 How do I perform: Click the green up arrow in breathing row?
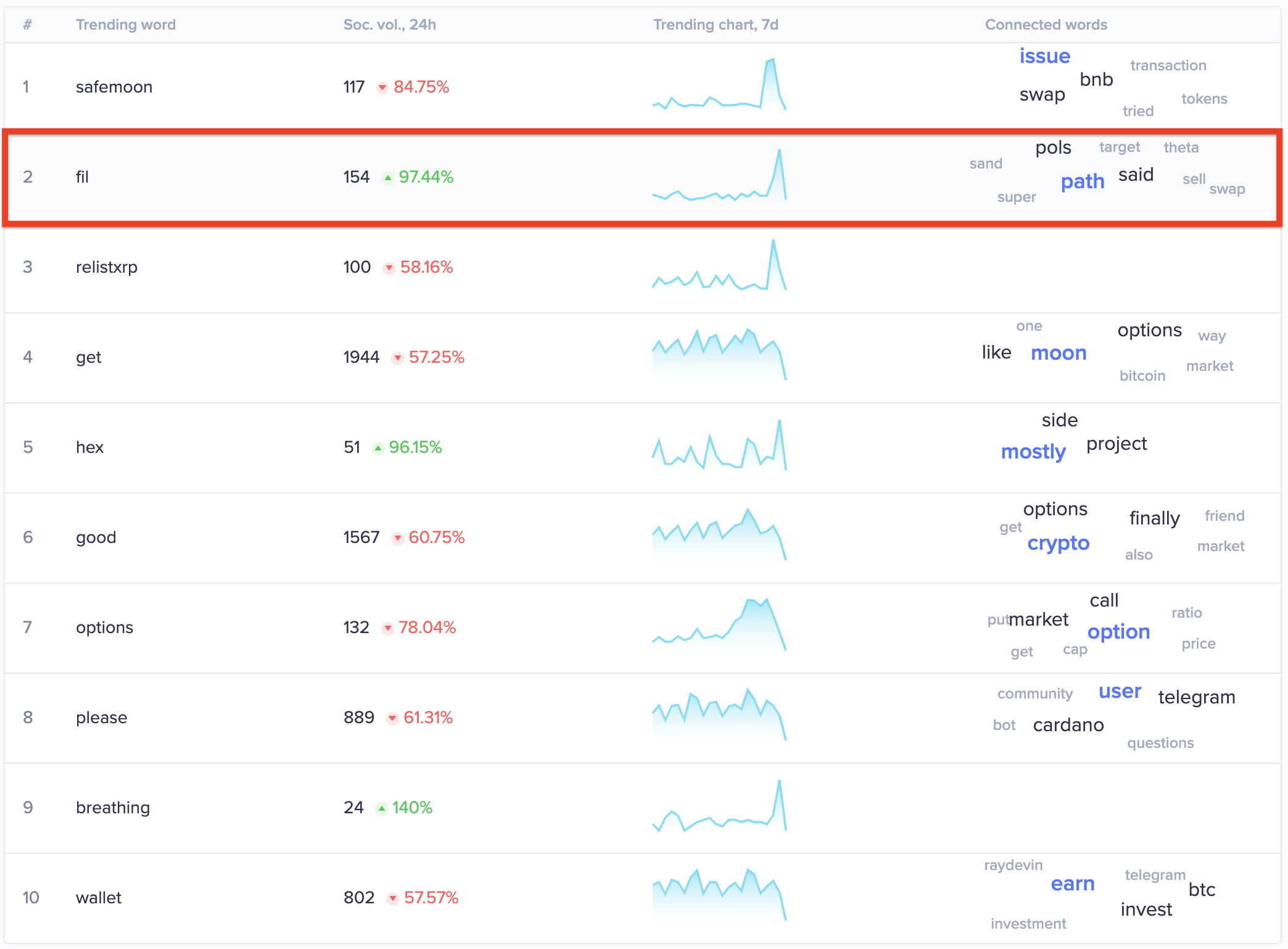382,808
